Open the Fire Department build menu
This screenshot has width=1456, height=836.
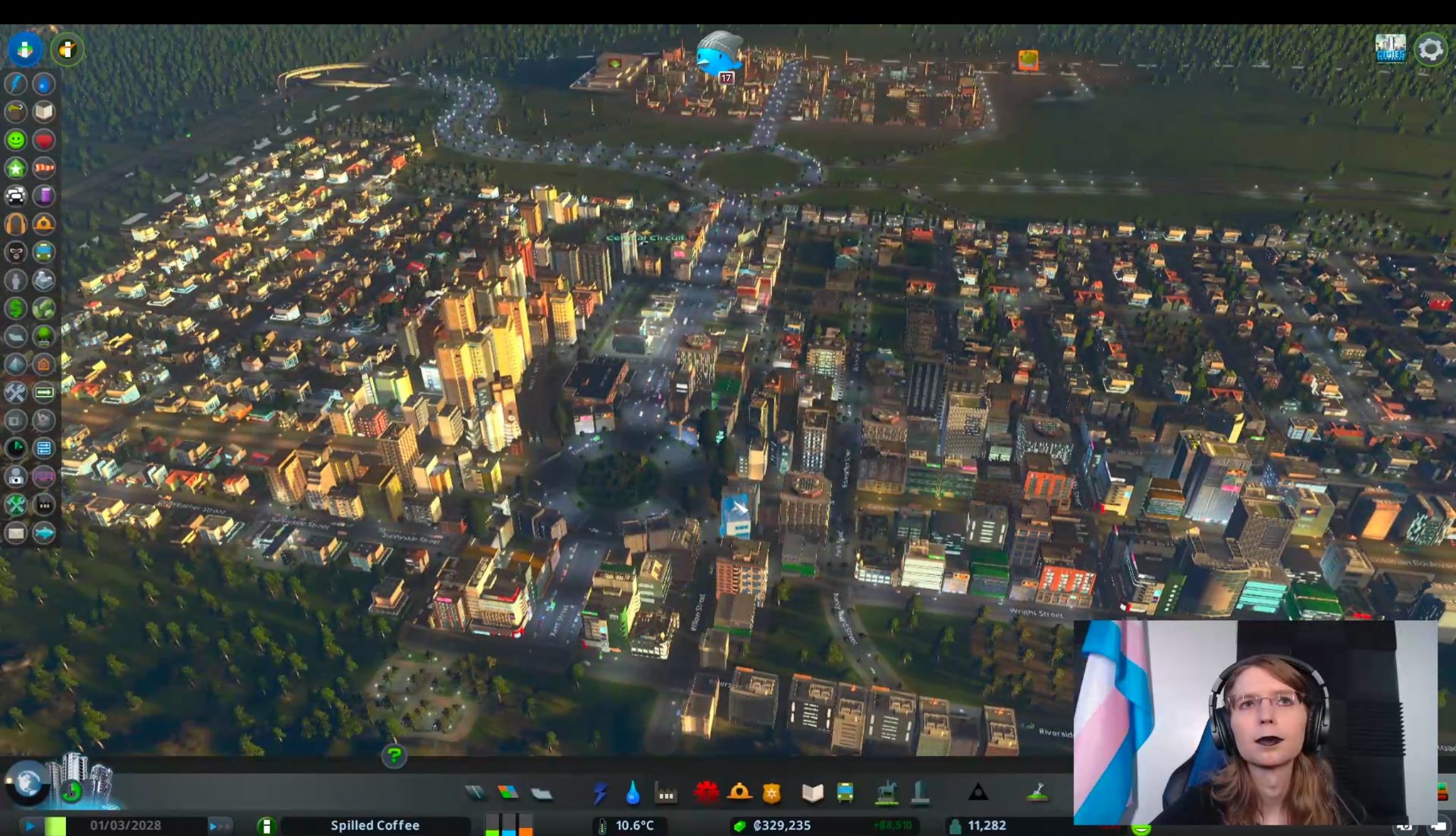[x=739, y=792]
